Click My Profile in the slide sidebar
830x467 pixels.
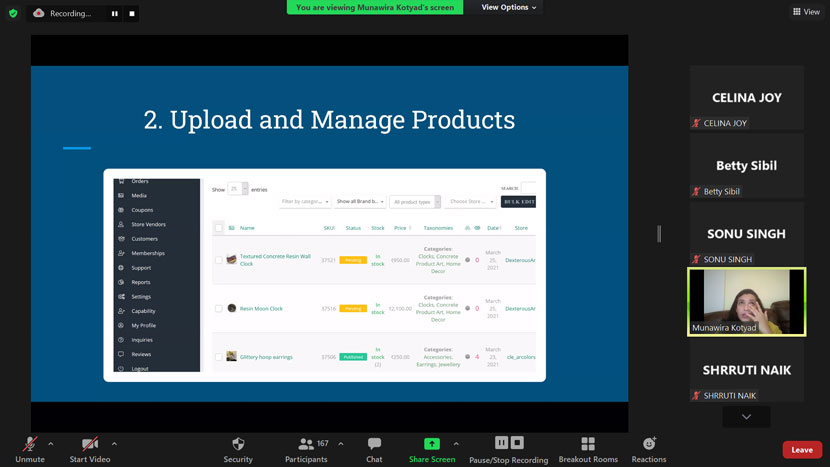[143, 326]
